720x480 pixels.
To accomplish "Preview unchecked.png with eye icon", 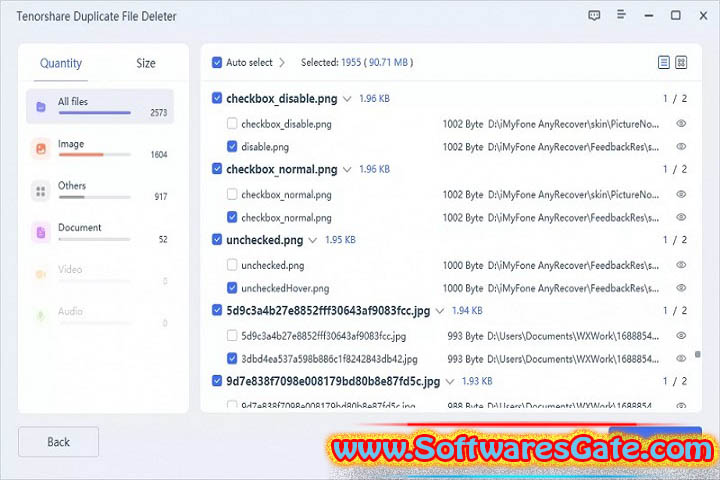I will 681,265.
